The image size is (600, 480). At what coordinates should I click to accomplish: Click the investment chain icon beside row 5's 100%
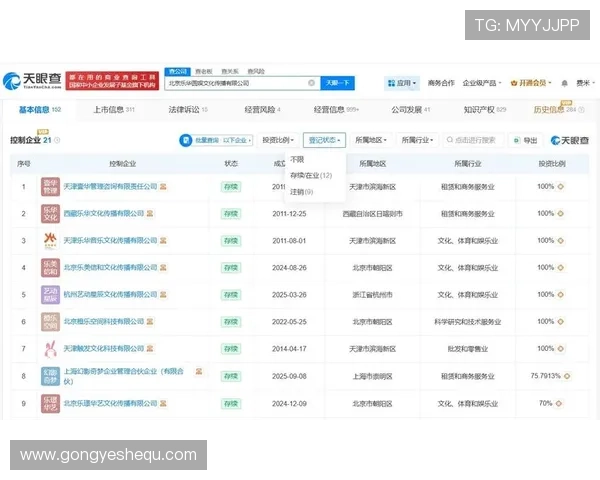[561, 295]
